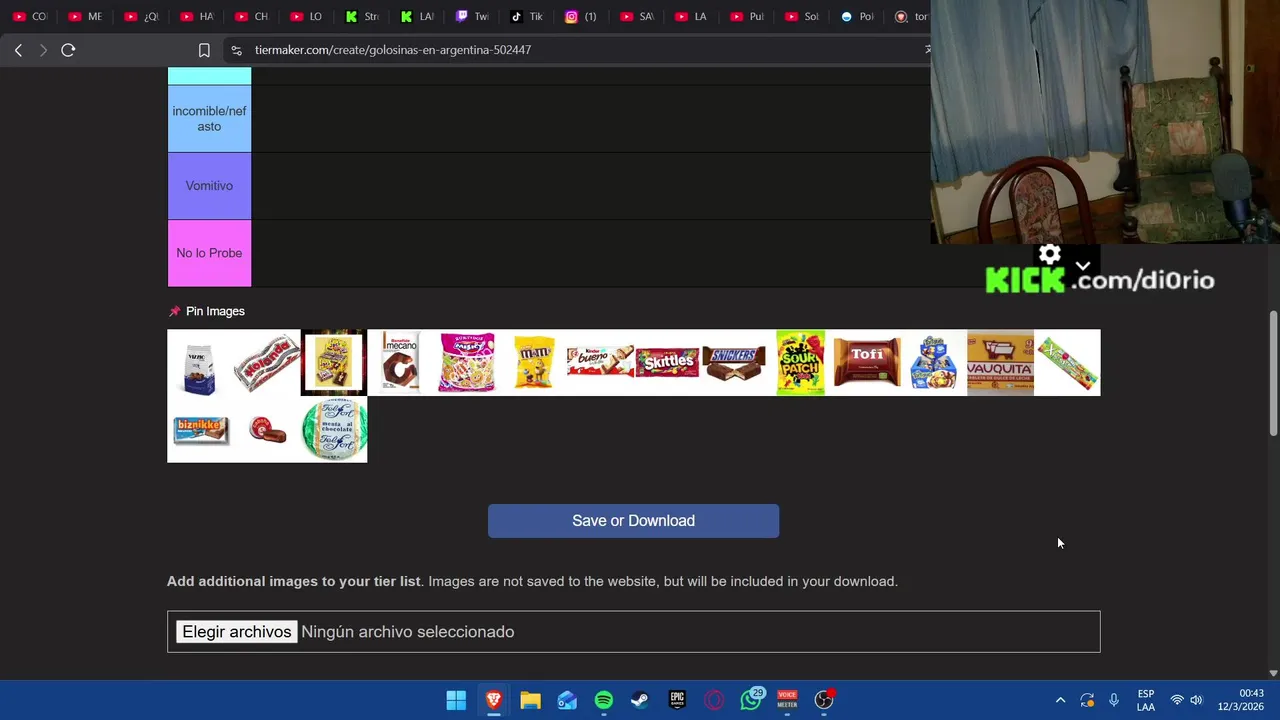The height and width of the screenshot is (720, 1280).
Task: Open Steam from the taskbar
Action: [x=640, y=700]
